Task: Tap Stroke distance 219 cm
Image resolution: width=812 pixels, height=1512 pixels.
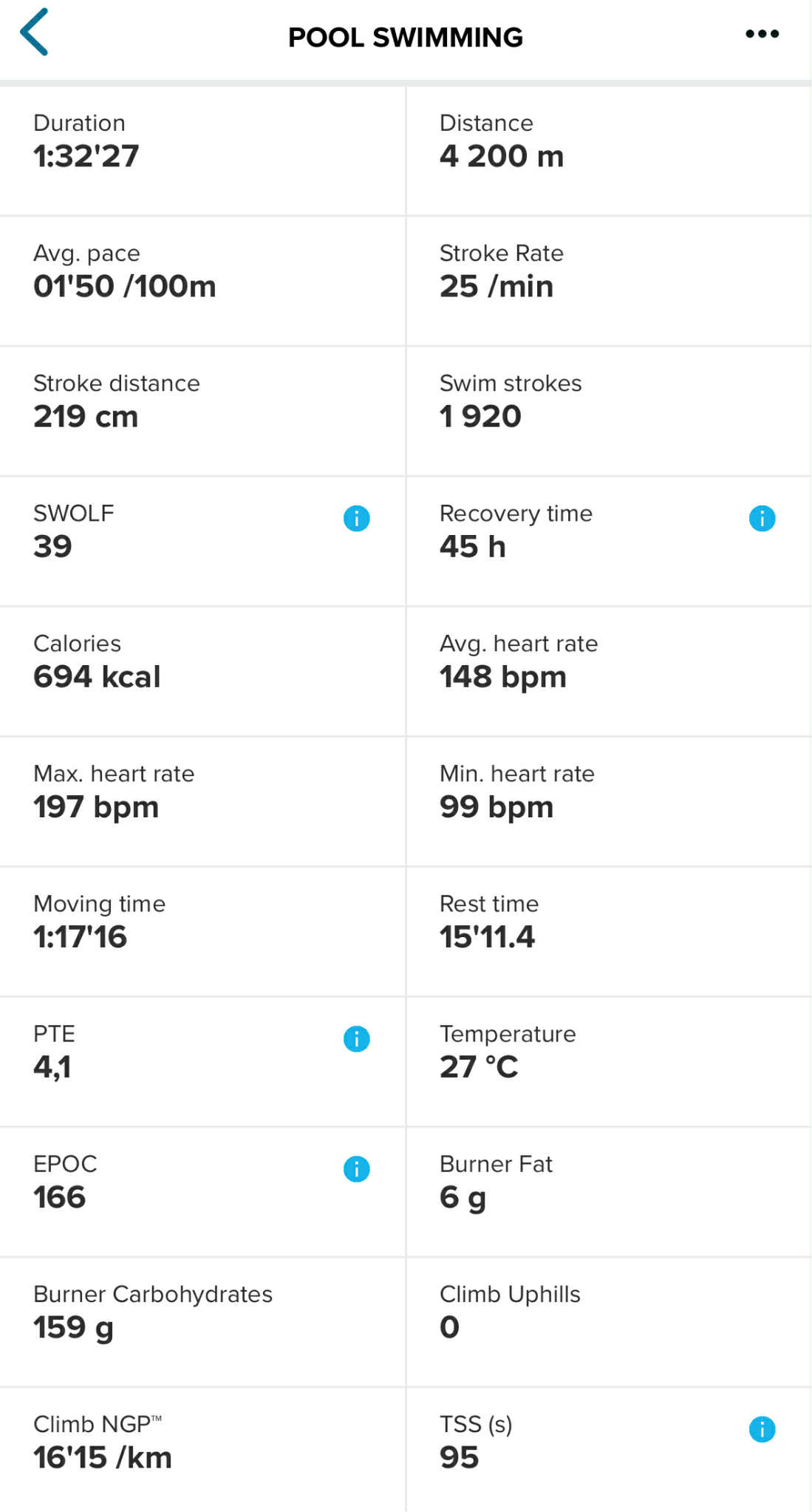Action: (x=202, y=411)
